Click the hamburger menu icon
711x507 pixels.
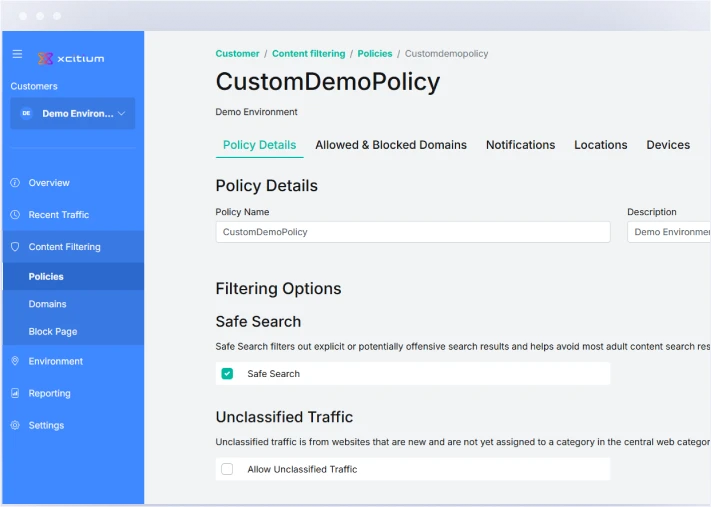[x=17, y=54]
